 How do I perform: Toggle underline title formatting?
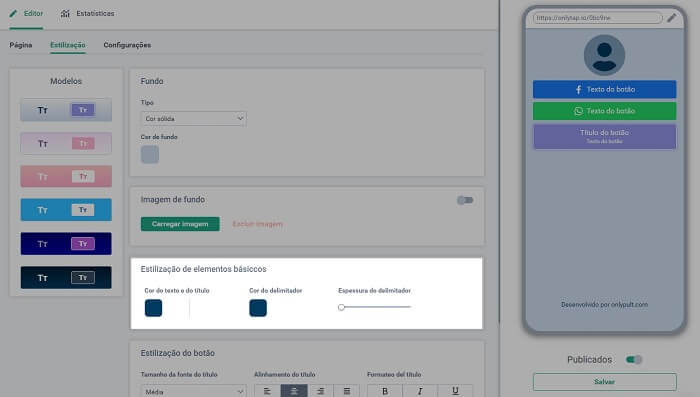tap(455, 391)
